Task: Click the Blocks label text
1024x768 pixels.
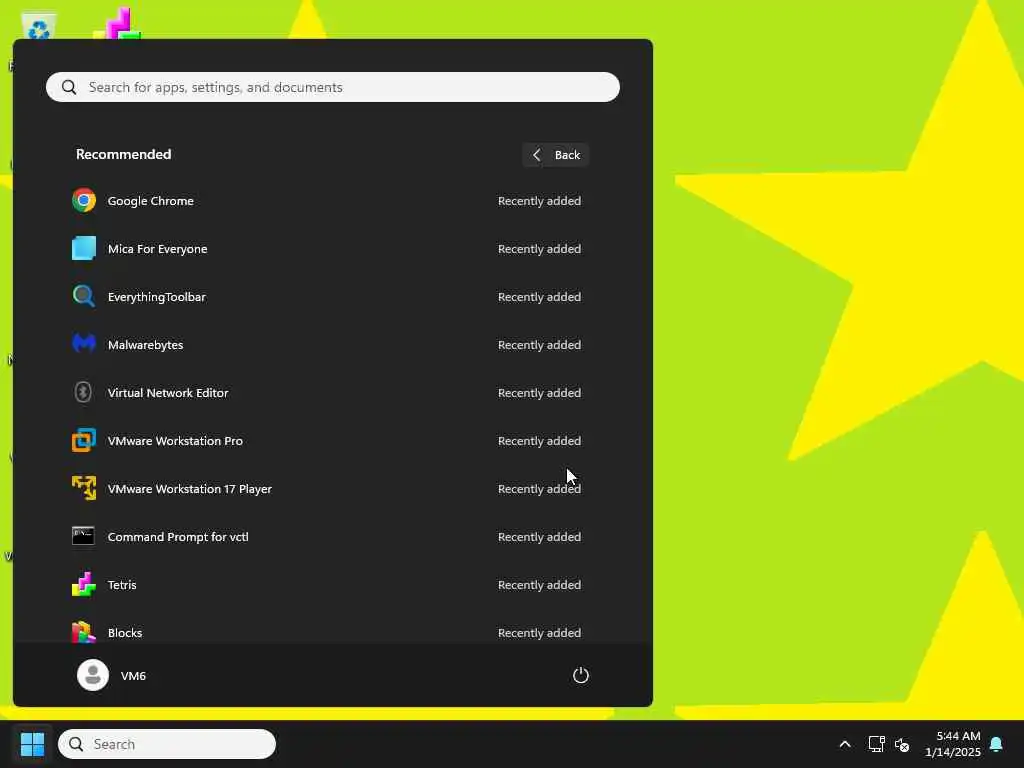Action: tap(125, 633)
